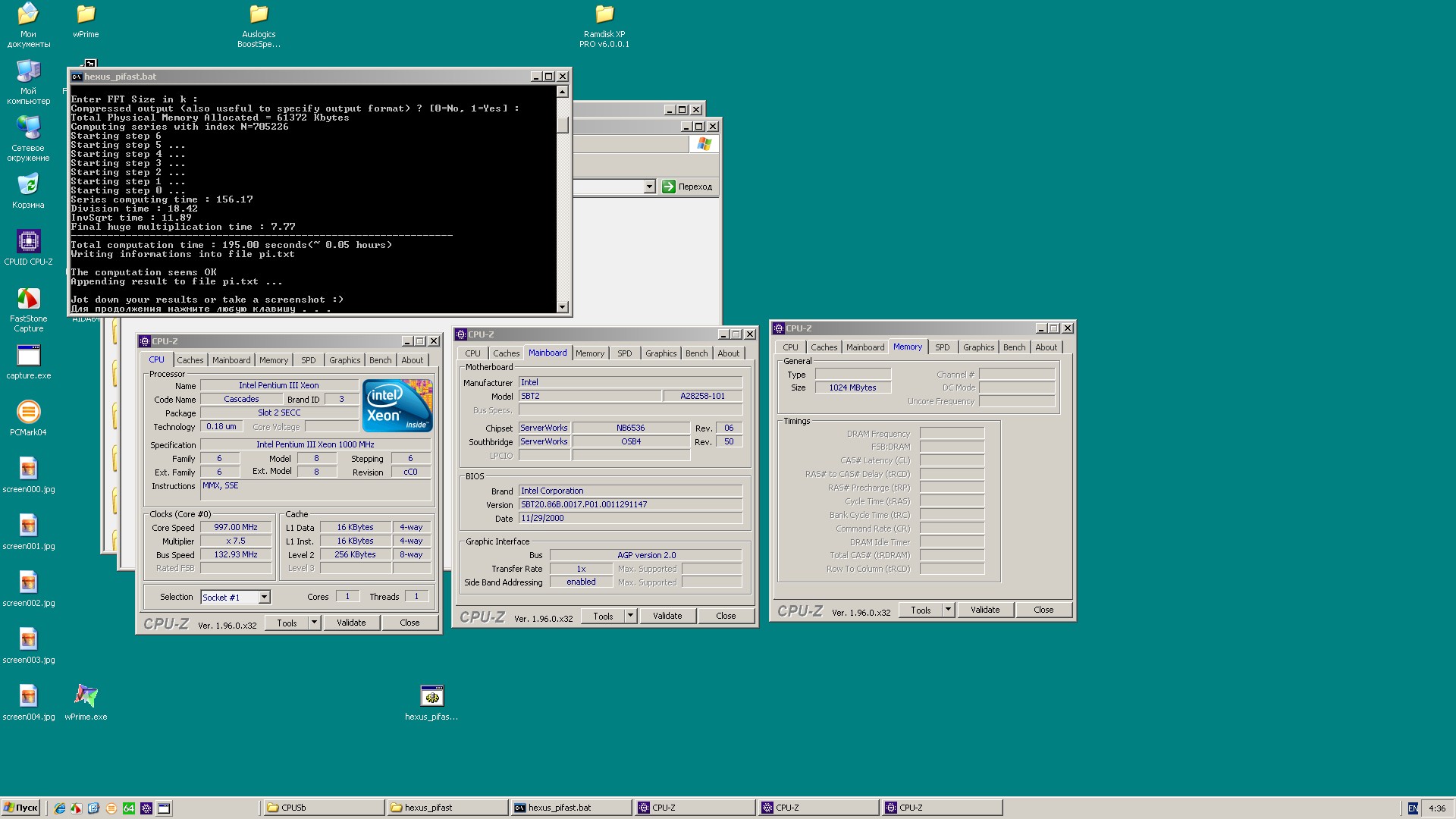Open the address bar dropdown next to Переход
Screen dimensions: 1456x819
pyautogui.click(x=649, y=187)
